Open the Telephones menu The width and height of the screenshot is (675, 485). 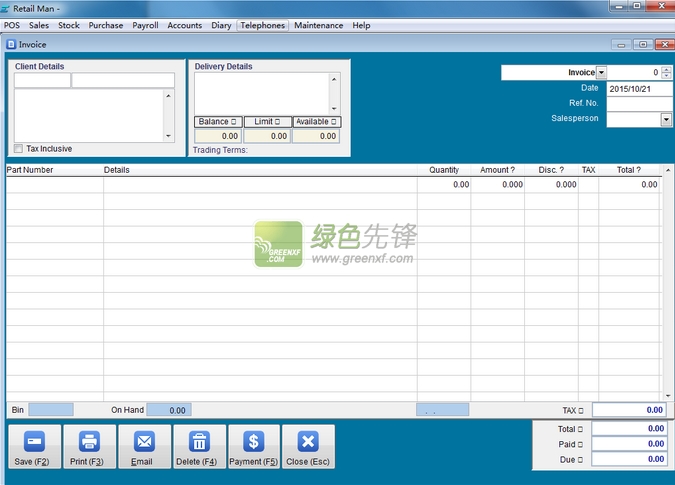263,25
